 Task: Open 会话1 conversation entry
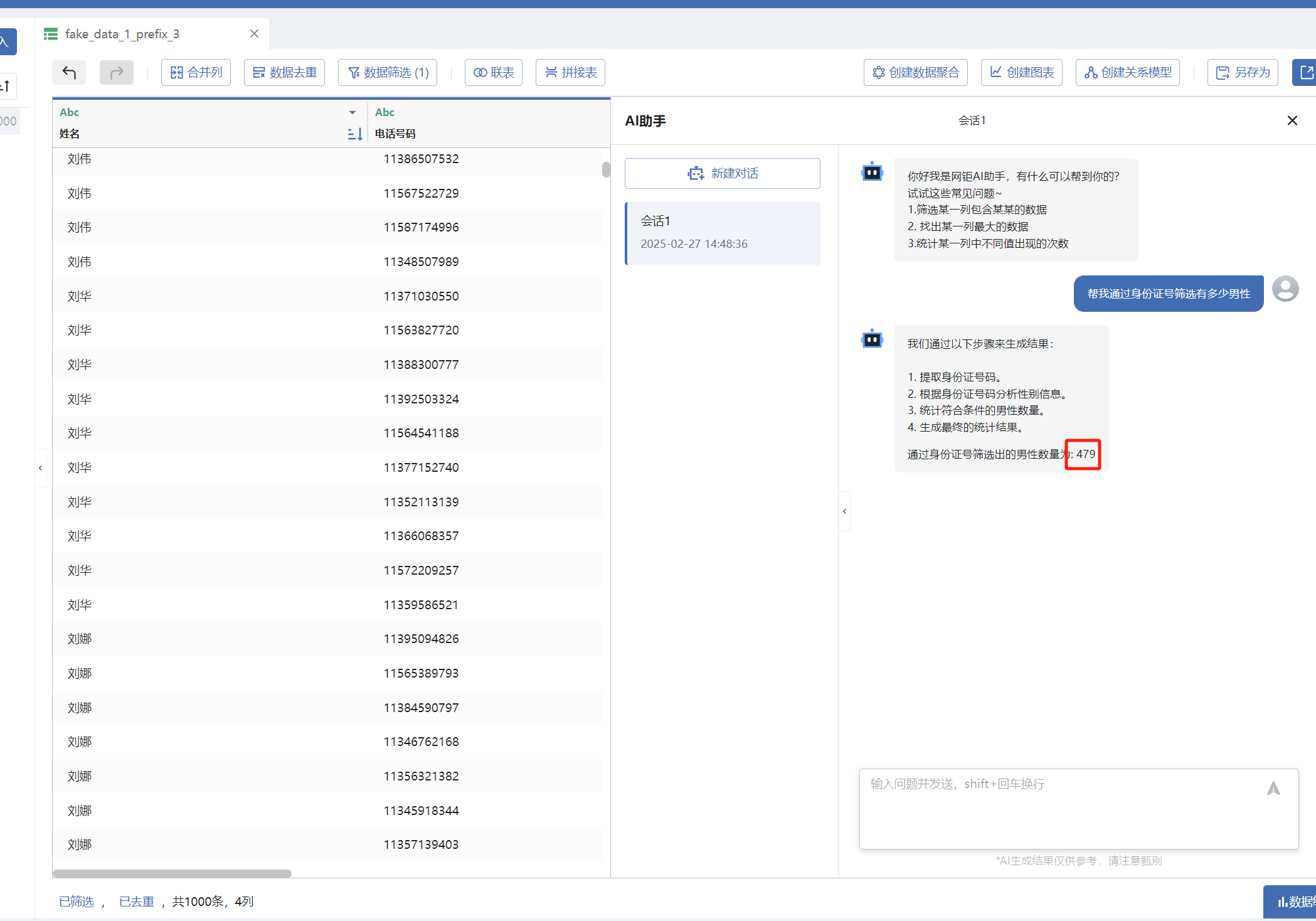[723, 233]
